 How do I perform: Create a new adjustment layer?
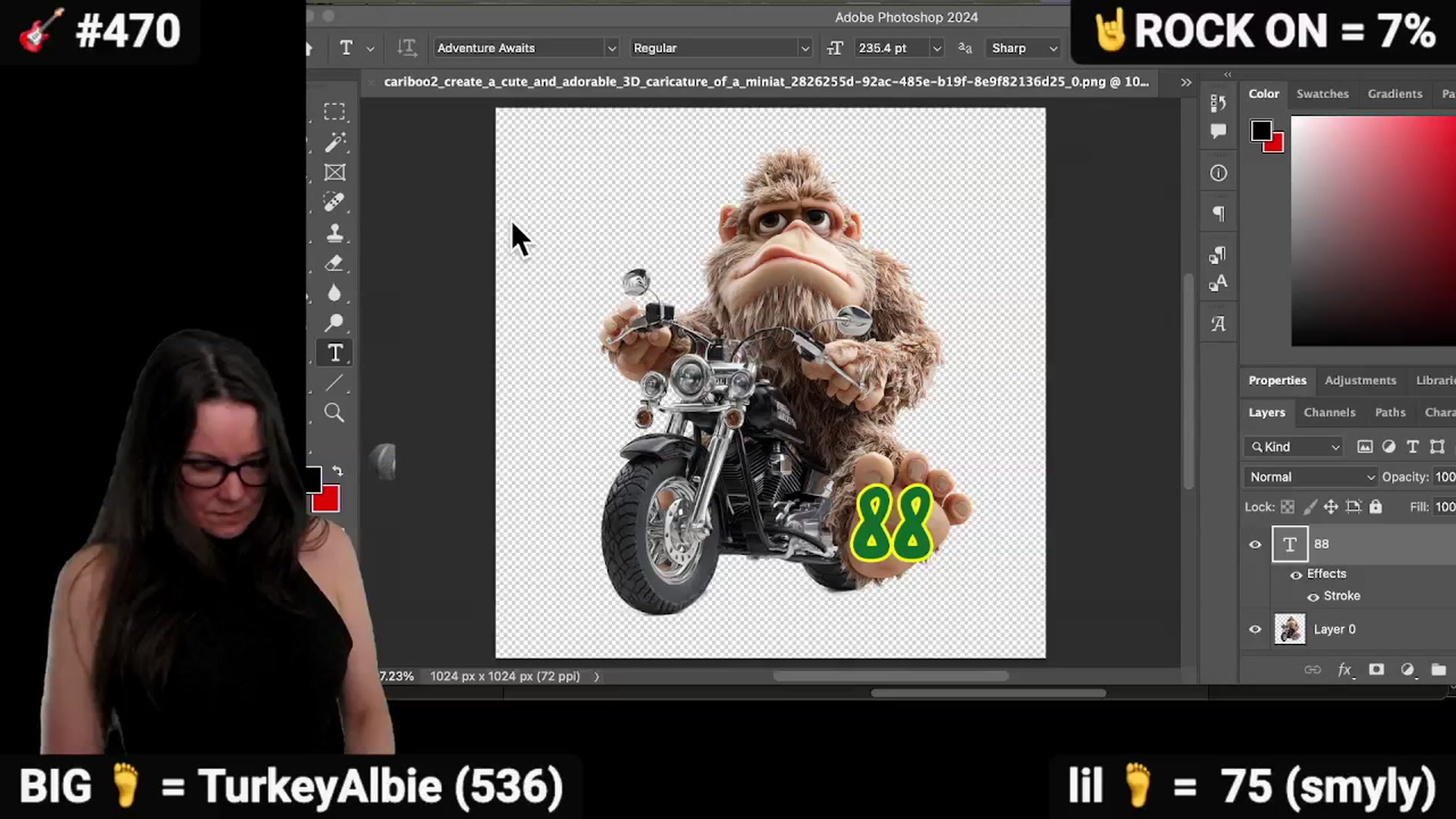pyautogui.click(x=1408, y=670)
